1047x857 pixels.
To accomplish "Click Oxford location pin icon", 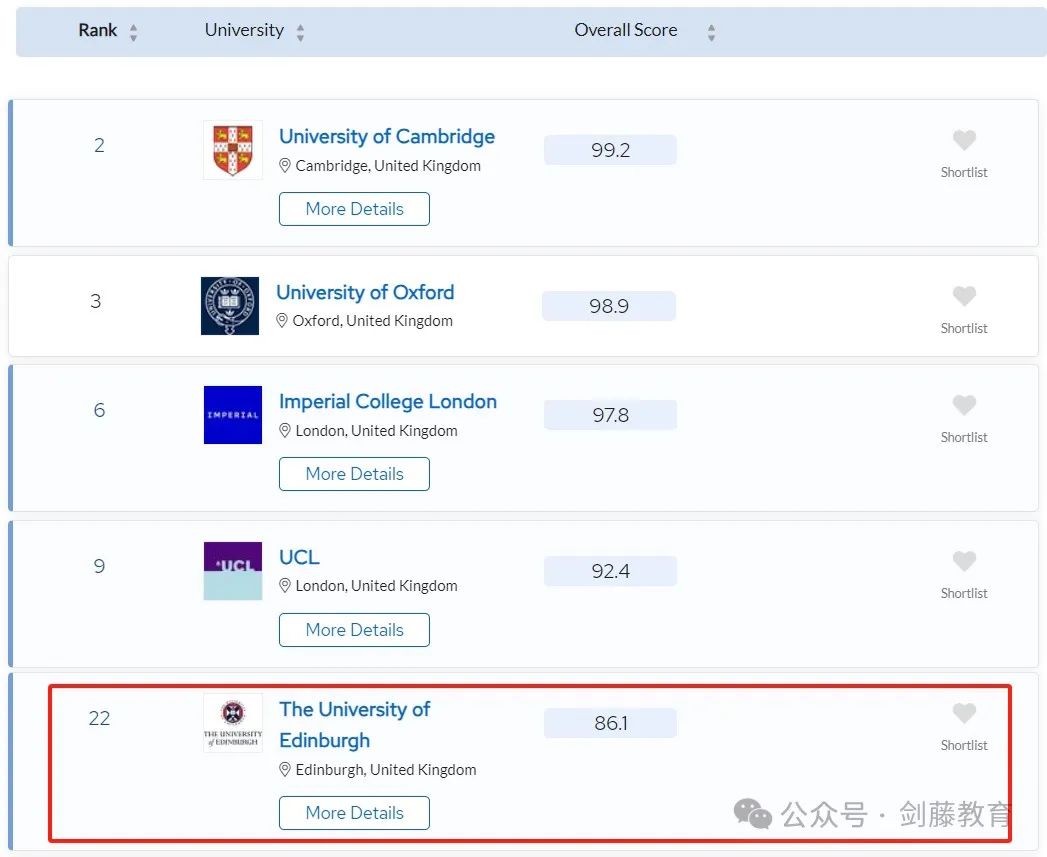I will (x=282, y=321).
